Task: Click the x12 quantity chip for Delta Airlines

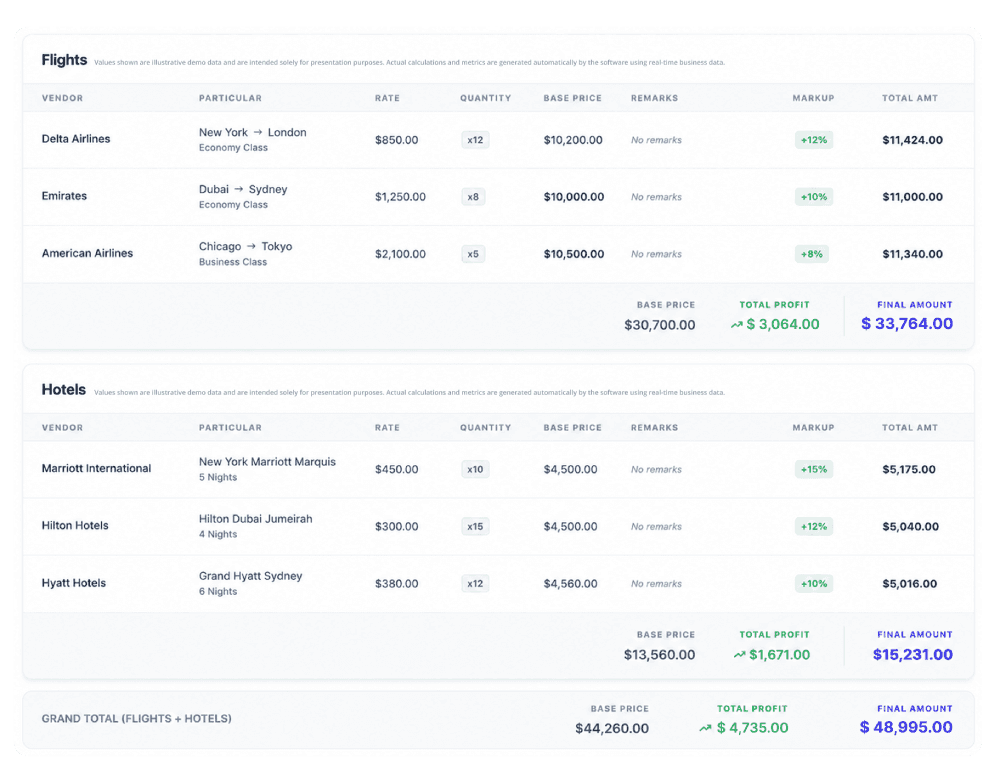Action: tap(475, 140)
